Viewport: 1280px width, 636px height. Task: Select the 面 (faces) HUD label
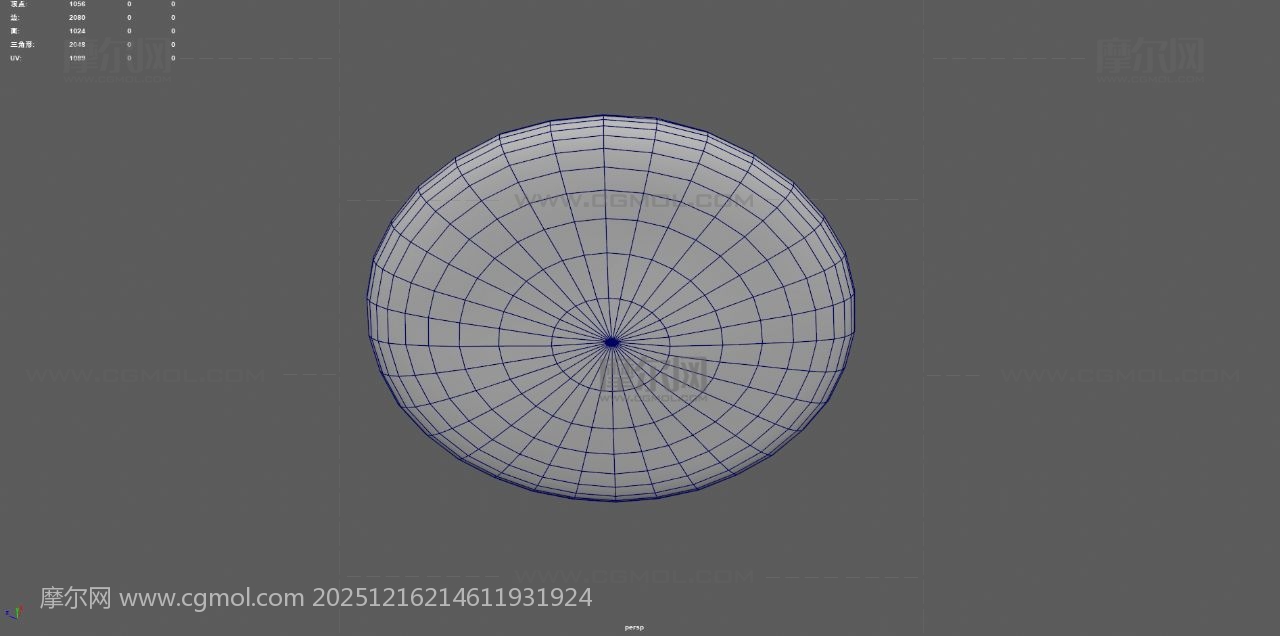tap(15, 31)
